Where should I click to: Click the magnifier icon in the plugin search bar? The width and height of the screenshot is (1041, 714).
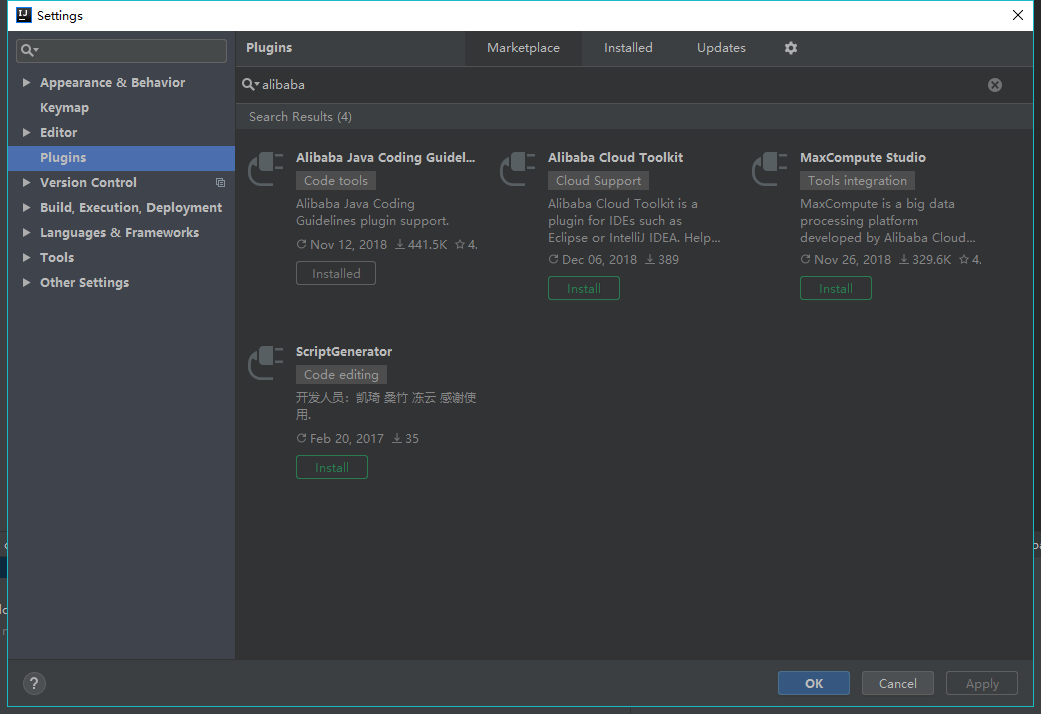click(x=249, y=85)
